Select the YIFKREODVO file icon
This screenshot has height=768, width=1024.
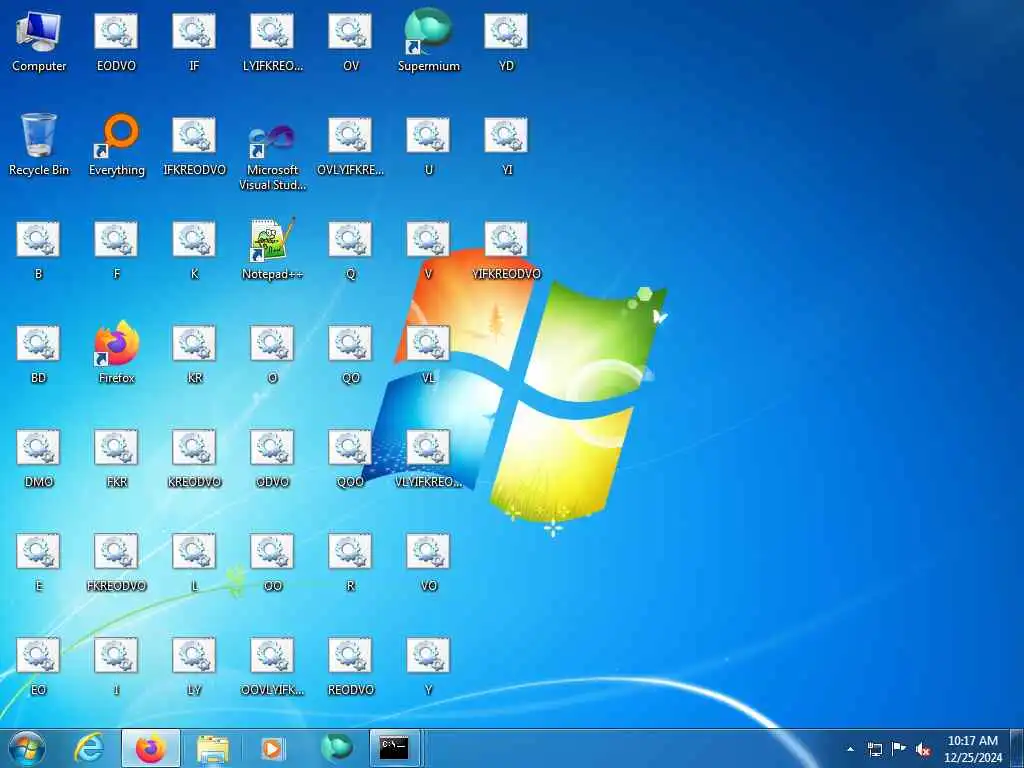pyautogui.click(x=506, y=249)
